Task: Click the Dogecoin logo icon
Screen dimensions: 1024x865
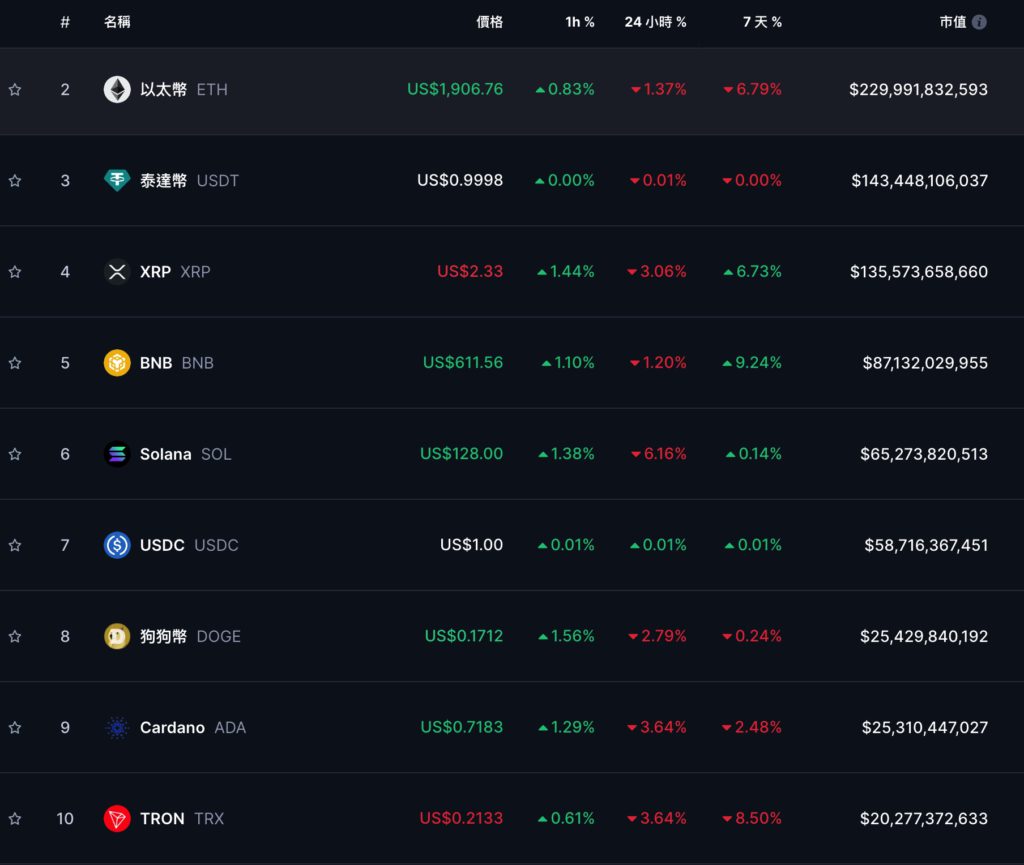Action: (117, 636)
